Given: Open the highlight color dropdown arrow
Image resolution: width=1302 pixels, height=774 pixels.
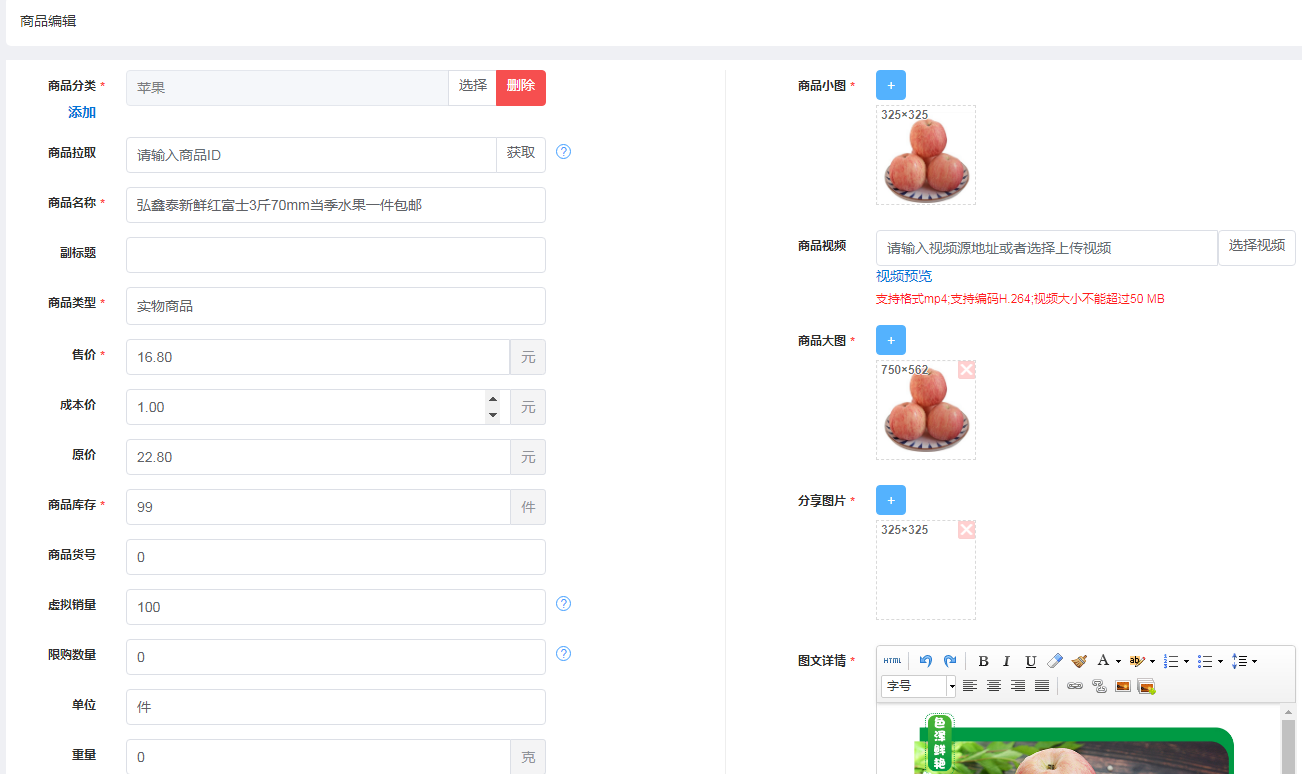Looking at the screenshot, I should [1152, 661].
